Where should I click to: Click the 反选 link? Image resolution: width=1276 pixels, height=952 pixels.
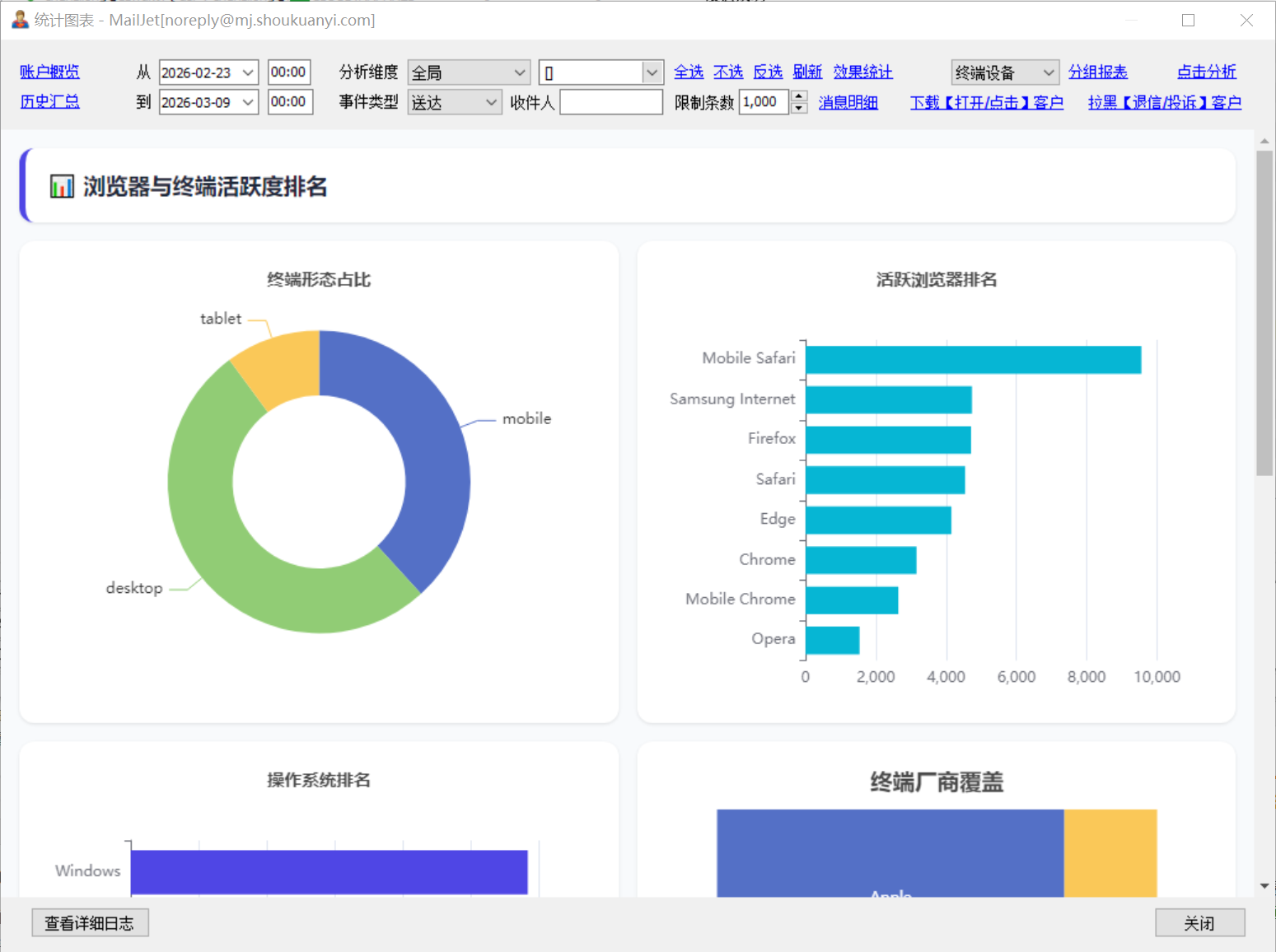768,72
